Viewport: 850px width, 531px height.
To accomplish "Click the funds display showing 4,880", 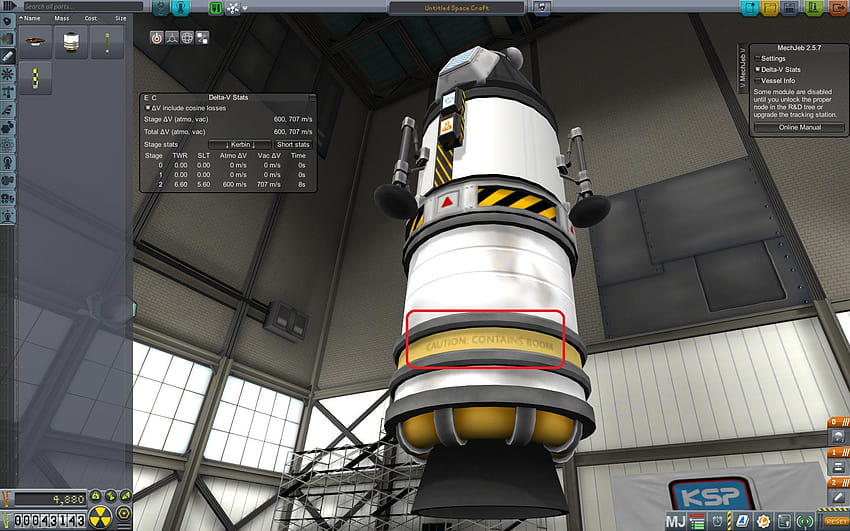I will point(50,499).
